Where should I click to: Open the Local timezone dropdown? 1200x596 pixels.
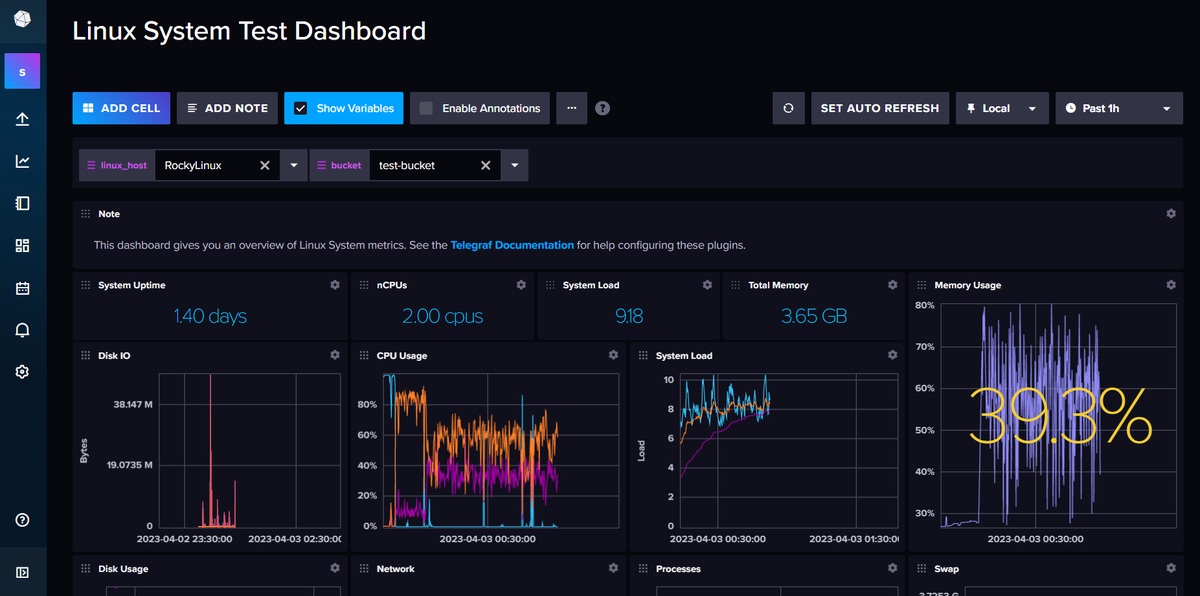1002,108
